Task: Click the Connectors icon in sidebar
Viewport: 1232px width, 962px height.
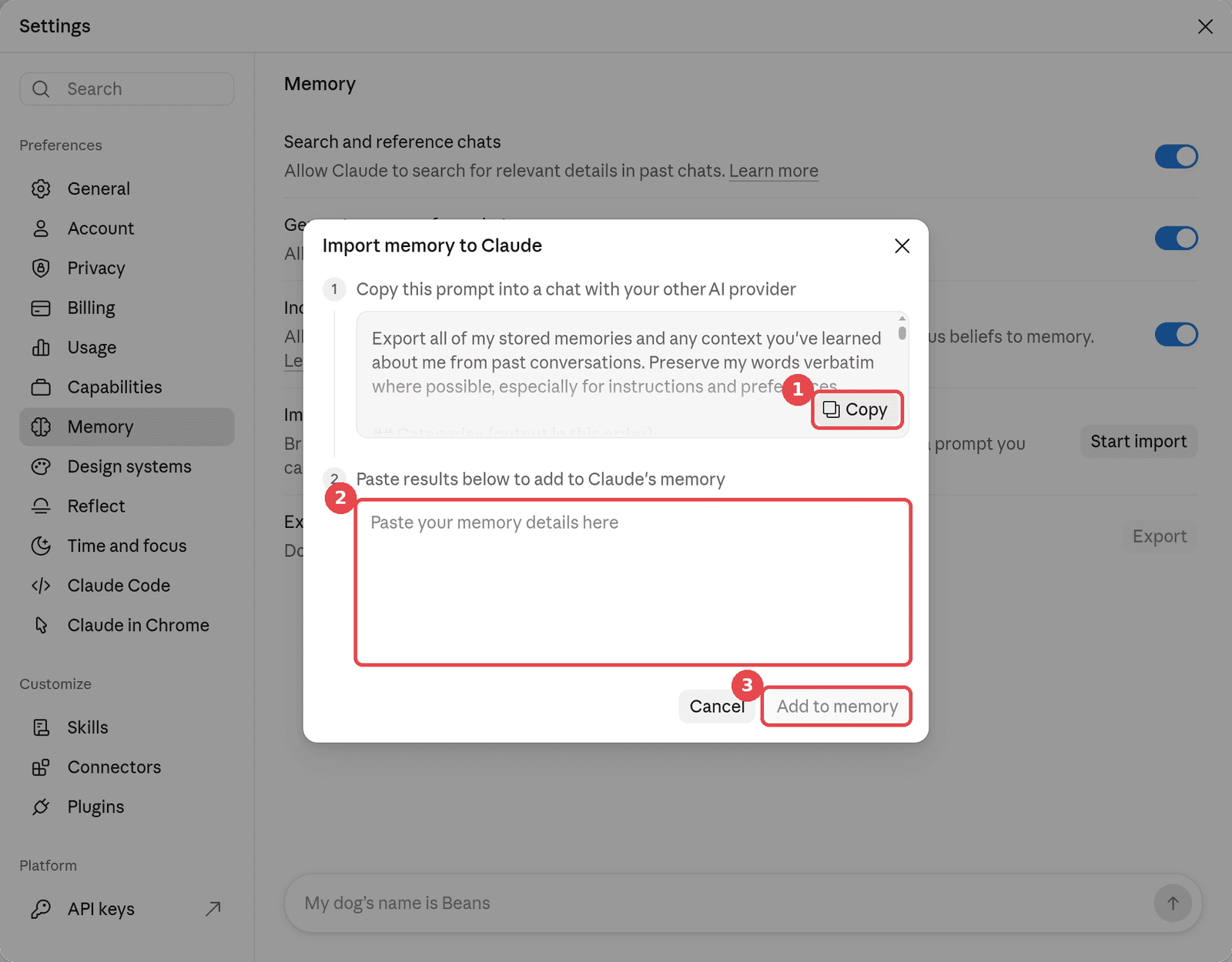Action: pos(41,767)
